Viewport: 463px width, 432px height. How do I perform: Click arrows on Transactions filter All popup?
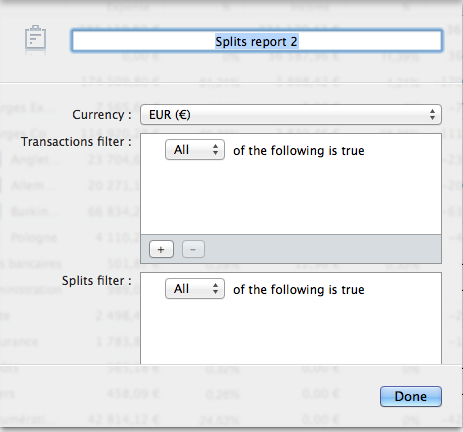click(215, 150)
